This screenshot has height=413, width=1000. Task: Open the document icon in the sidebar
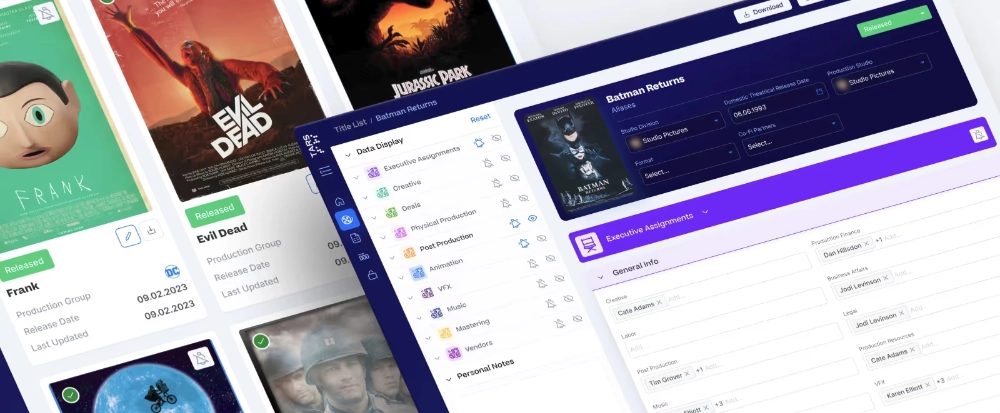pos(356,238)
